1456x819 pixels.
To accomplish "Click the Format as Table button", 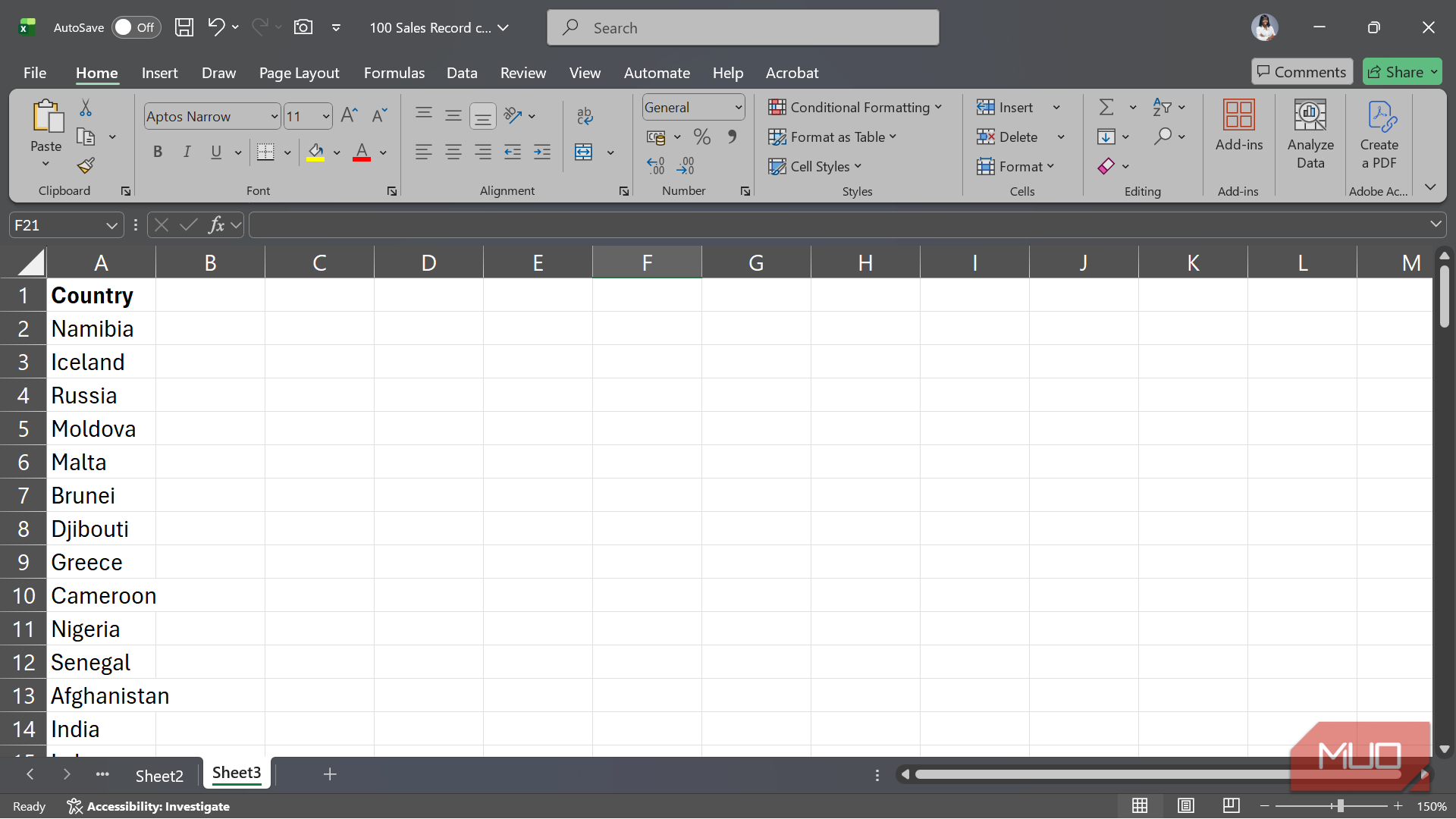I will click(832, 137).
